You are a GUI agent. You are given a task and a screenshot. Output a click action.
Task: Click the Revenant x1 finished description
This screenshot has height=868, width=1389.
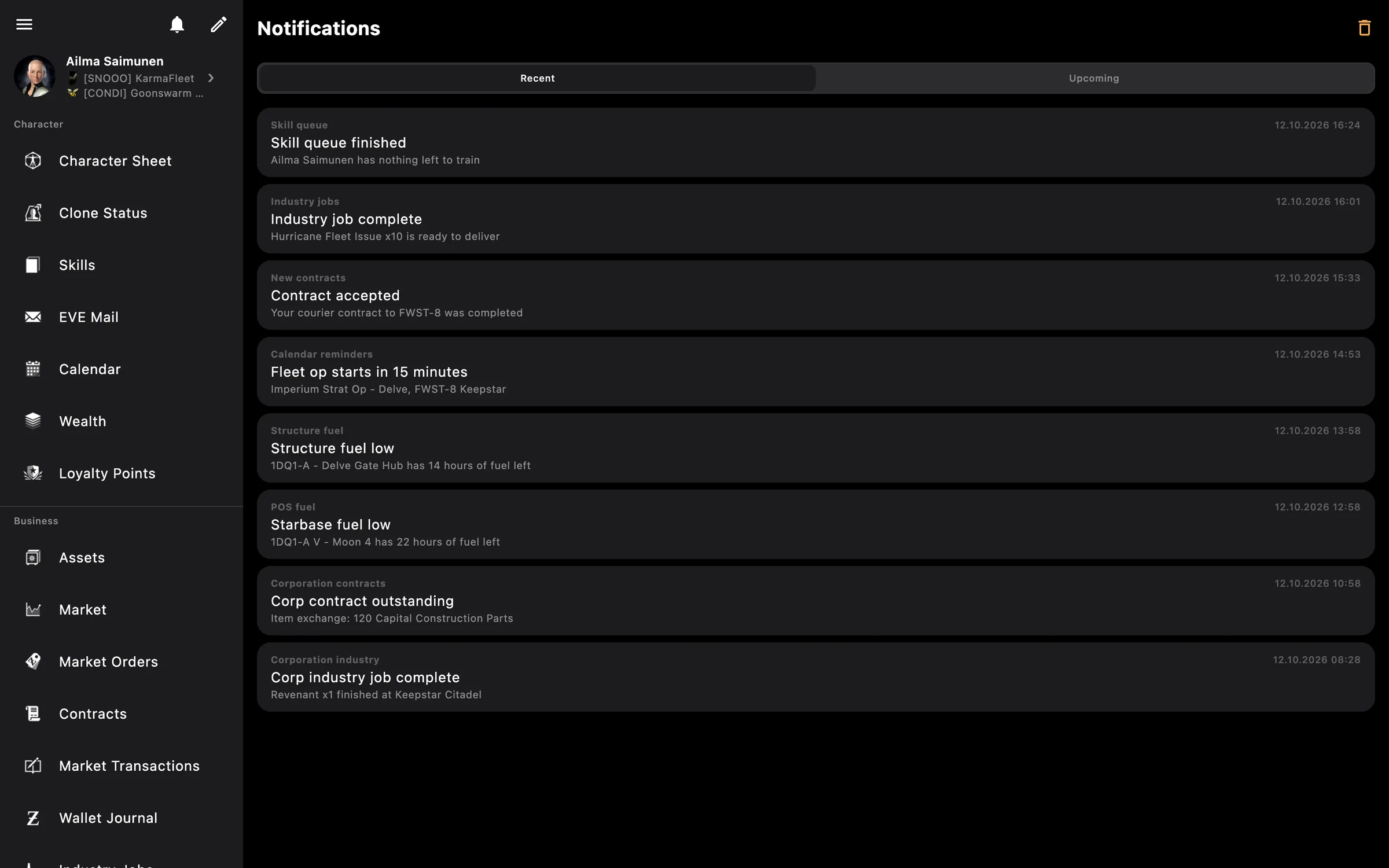[376, 695]
